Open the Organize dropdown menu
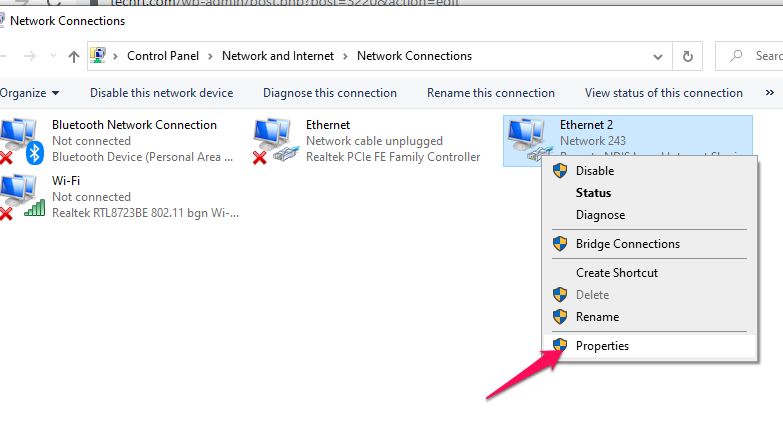 coord(28,93)
